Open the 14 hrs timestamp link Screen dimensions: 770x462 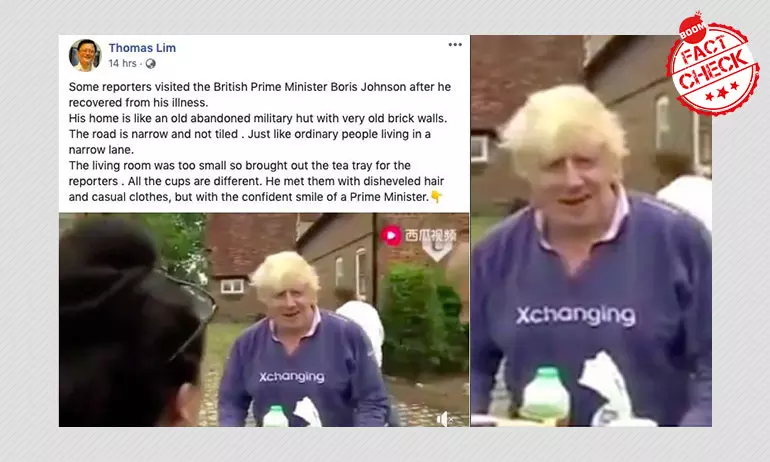[x=122, y=63]
